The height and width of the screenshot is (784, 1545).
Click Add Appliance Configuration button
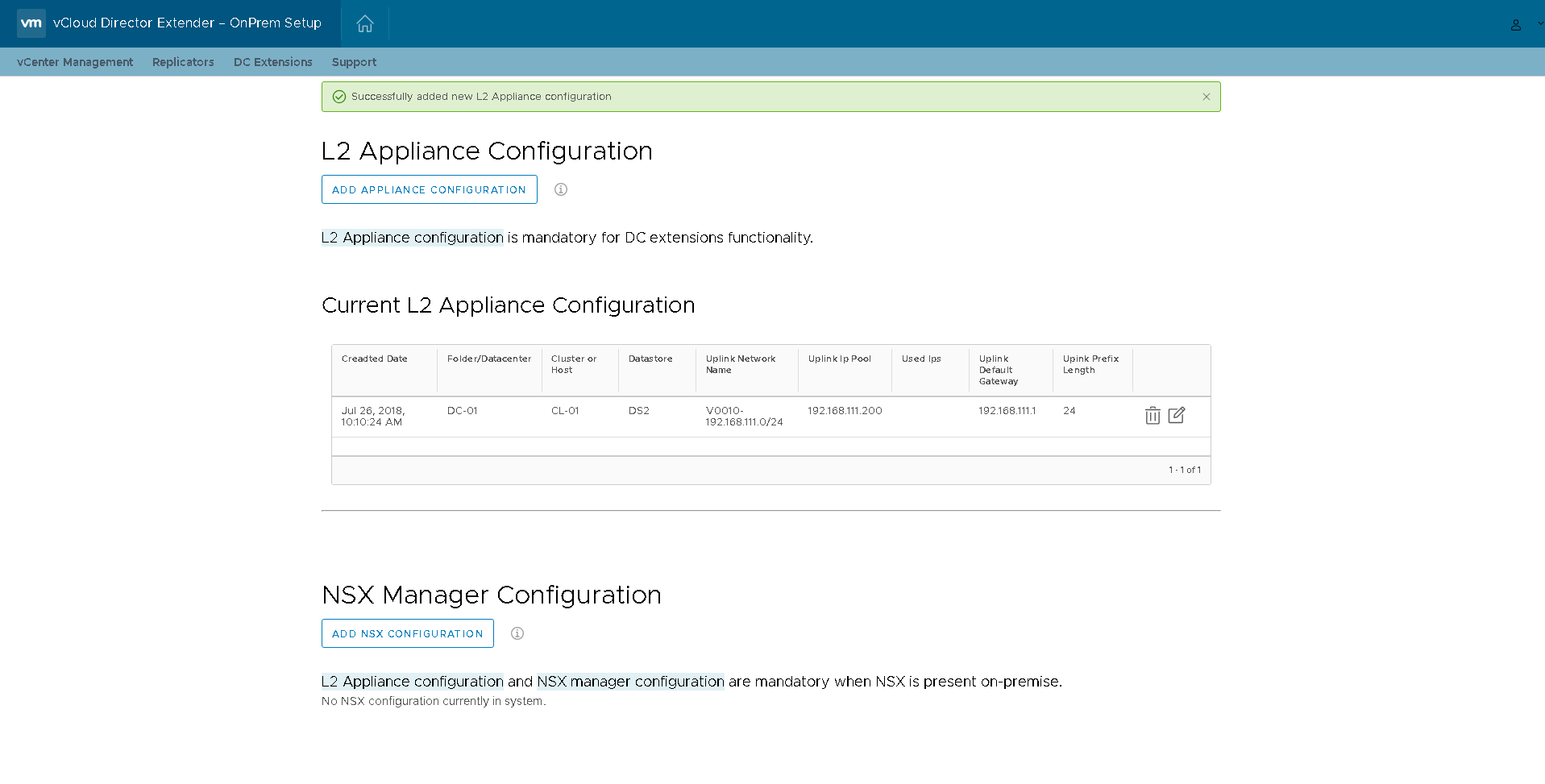pyautogui.click(x=430, y=189)
